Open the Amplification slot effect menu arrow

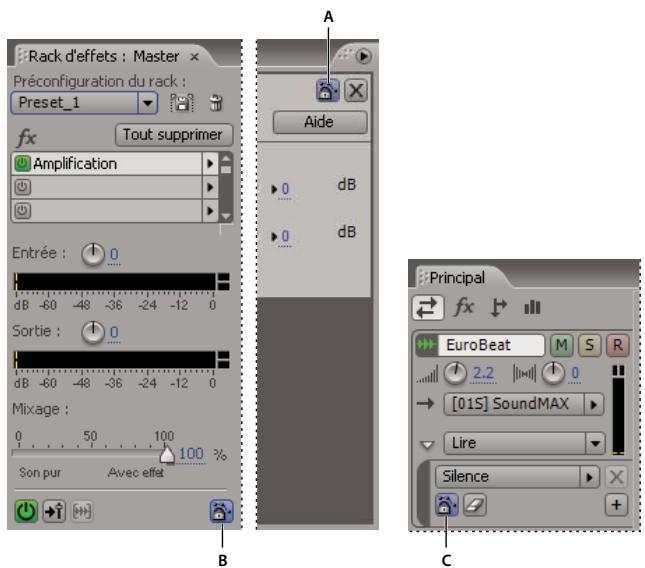point(210,164)
